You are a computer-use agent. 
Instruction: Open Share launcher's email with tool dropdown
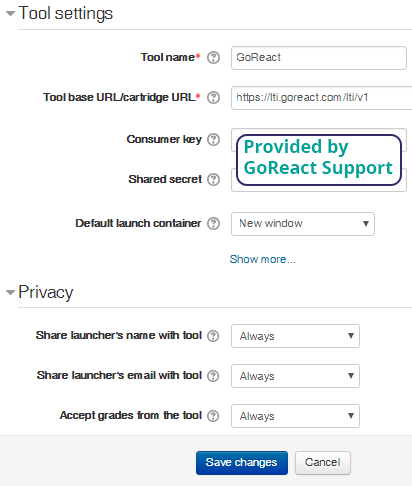click(295, 376)
